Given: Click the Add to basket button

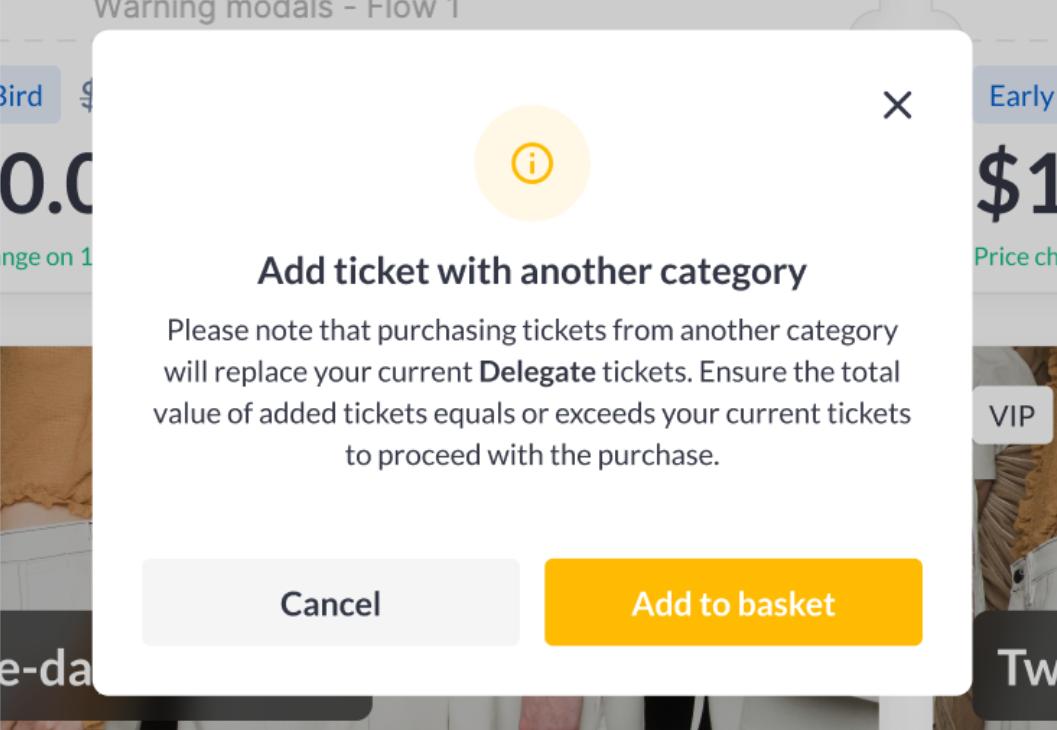Looking at the screenshot, I should point(733,602).
